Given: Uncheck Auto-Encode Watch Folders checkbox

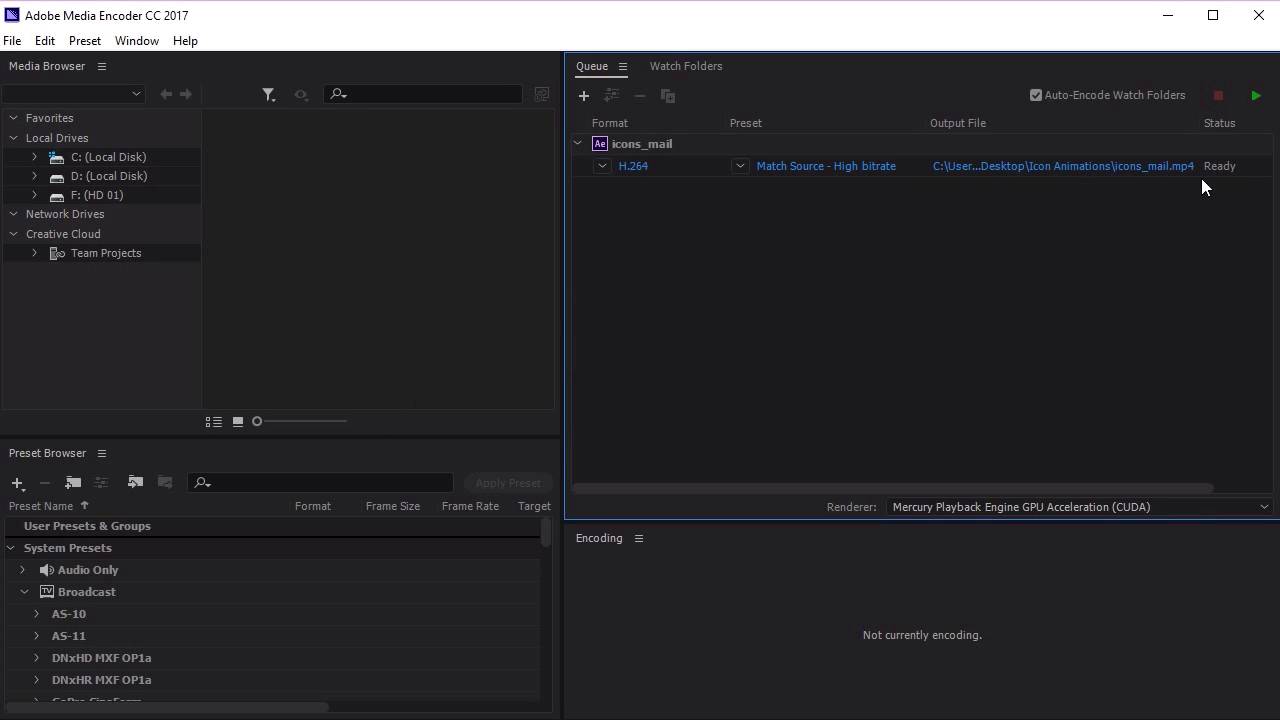Looking at the screenshot, I should pos(1036,95).
